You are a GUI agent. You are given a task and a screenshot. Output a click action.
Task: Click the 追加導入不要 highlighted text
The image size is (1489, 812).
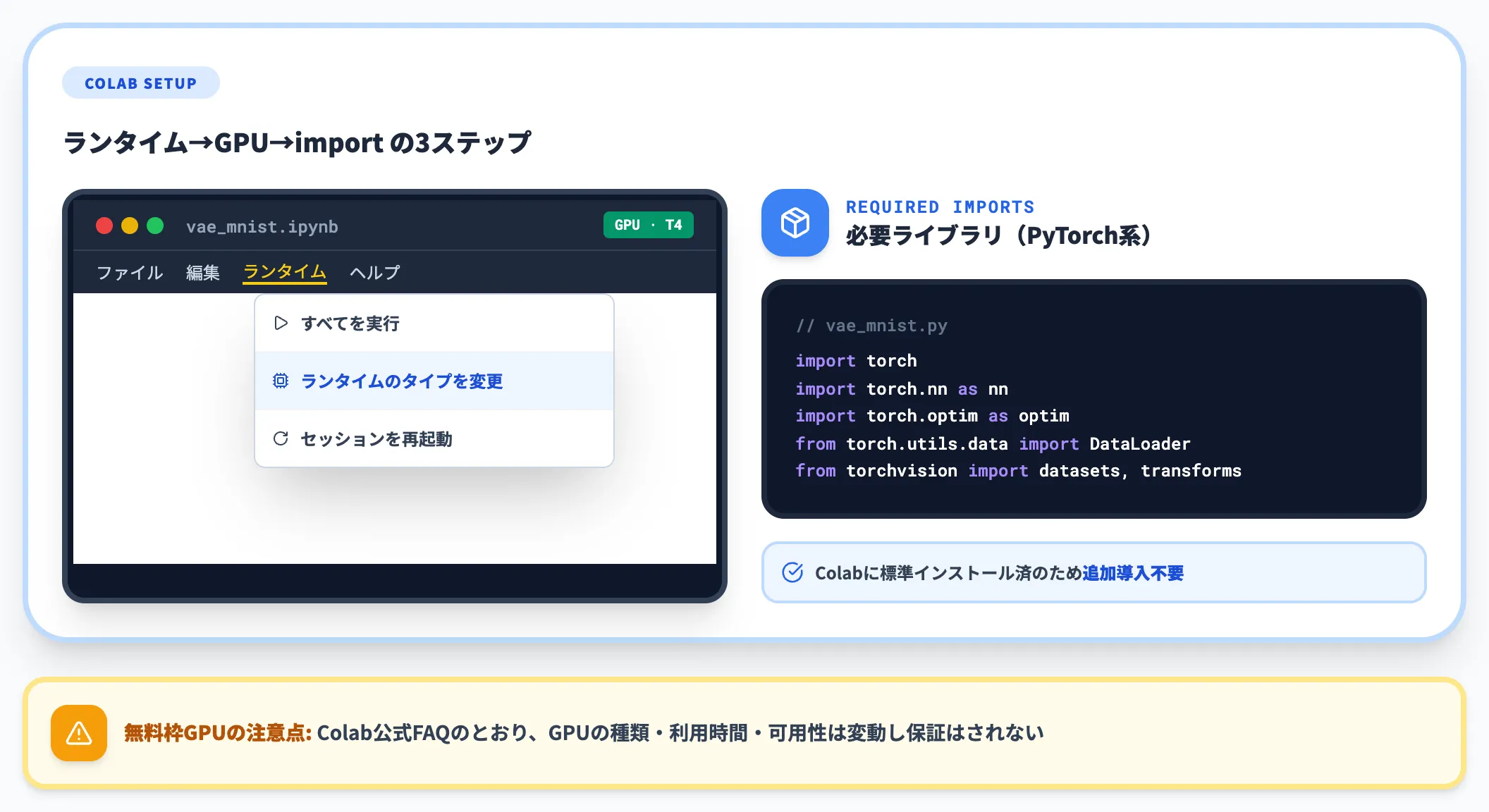coord(1133,573)
